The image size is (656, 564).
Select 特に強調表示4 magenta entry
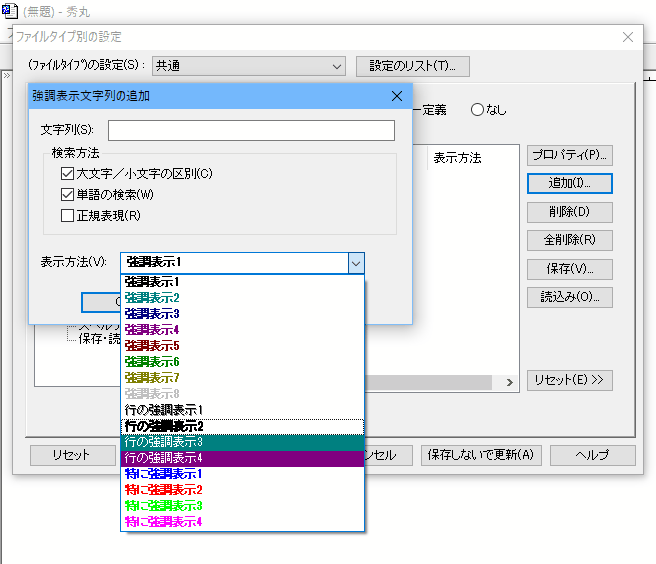tap(242, 522)
